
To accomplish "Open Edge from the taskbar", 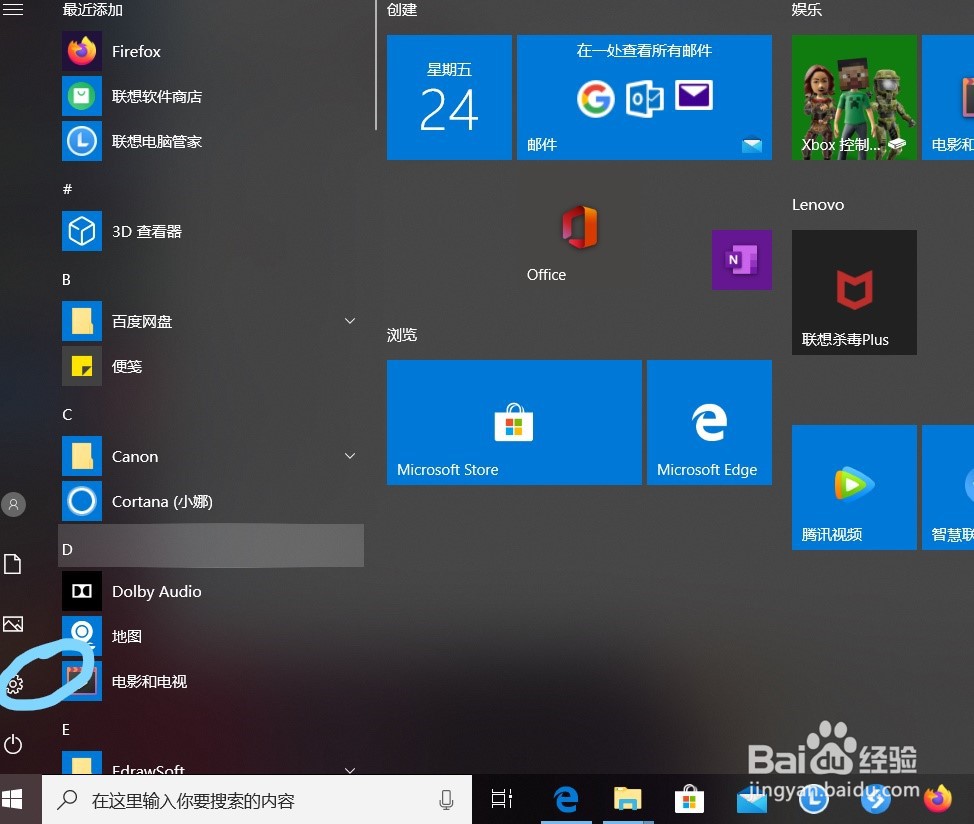I will click(x=566, y=799).
